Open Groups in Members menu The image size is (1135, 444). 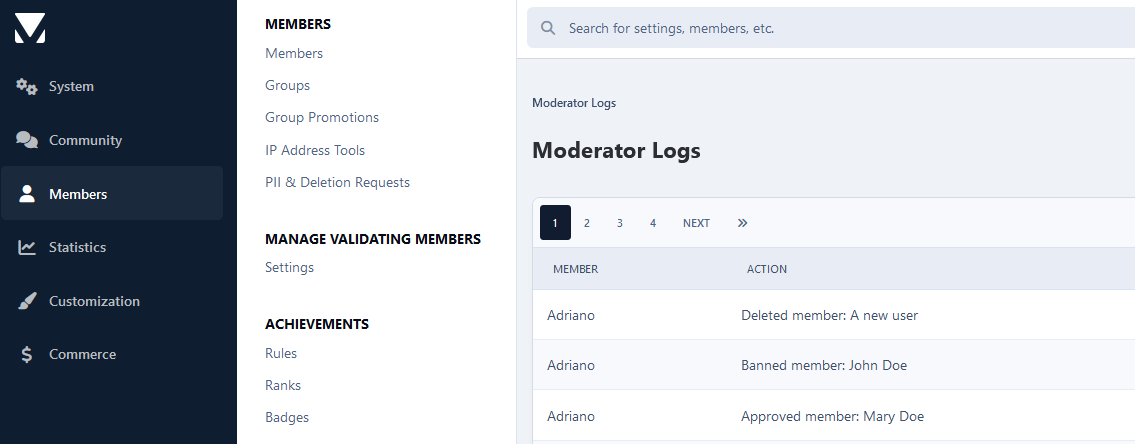tap(287, 85)
